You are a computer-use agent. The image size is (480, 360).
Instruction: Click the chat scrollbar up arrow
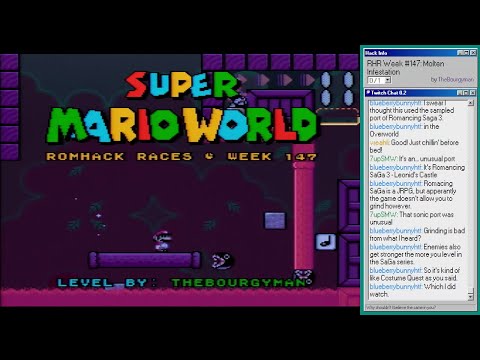point(471,103)
